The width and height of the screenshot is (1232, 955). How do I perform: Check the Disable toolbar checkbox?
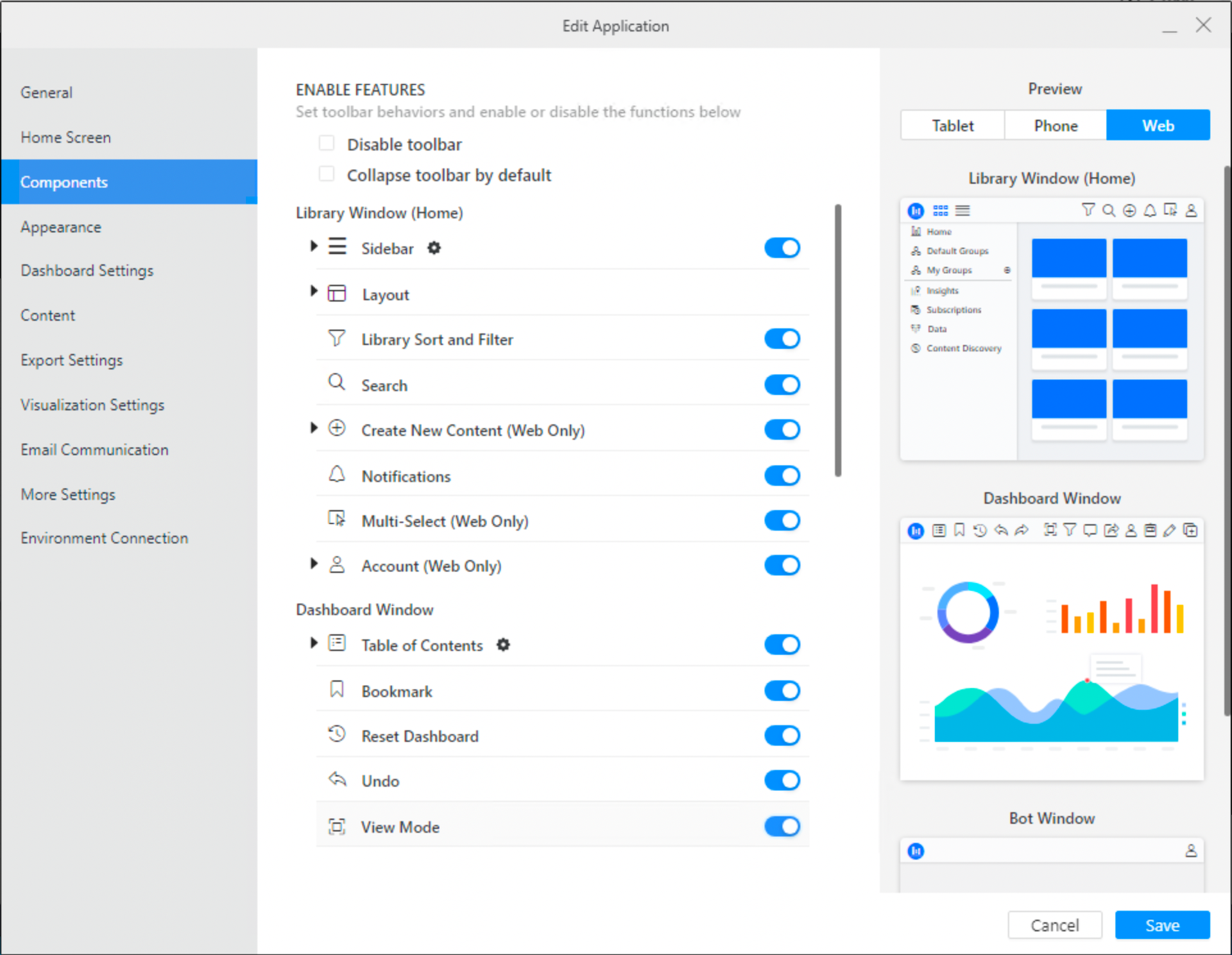(x=327, y=143)
